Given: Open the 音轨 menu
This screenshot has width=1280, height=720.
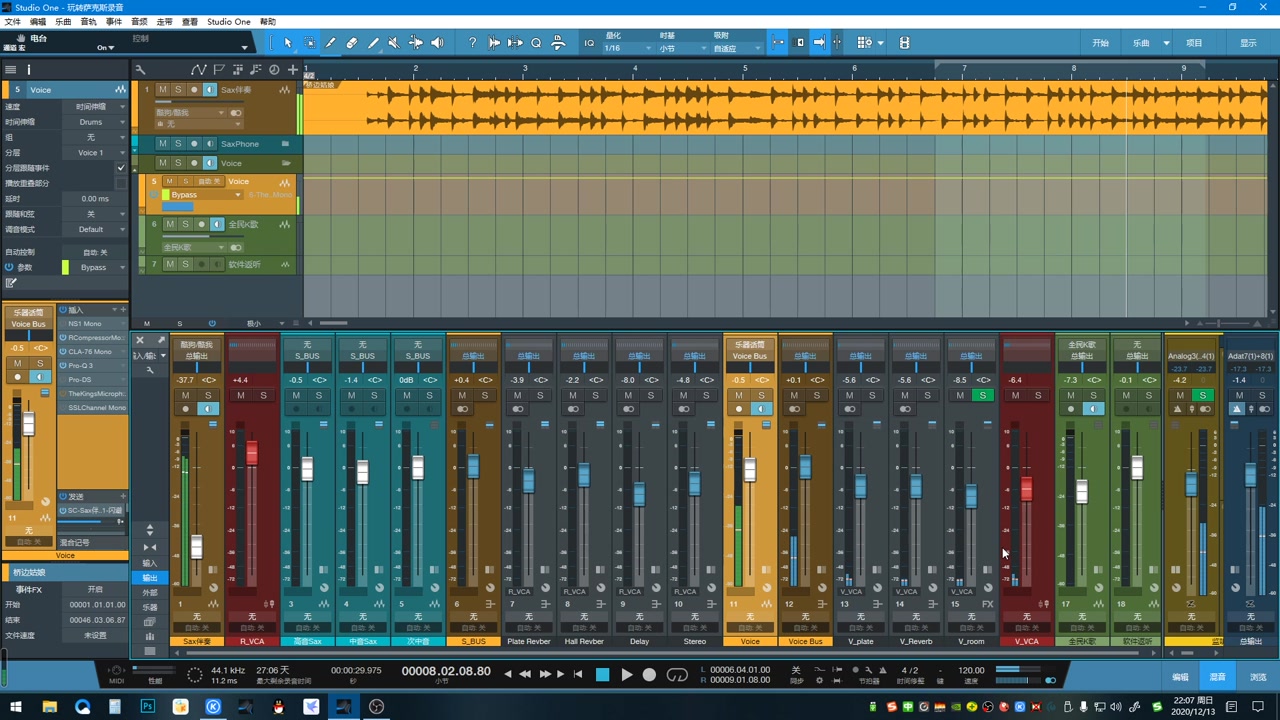Looking at the screenshot, I should pyautogui.click(x=89, y=21).
